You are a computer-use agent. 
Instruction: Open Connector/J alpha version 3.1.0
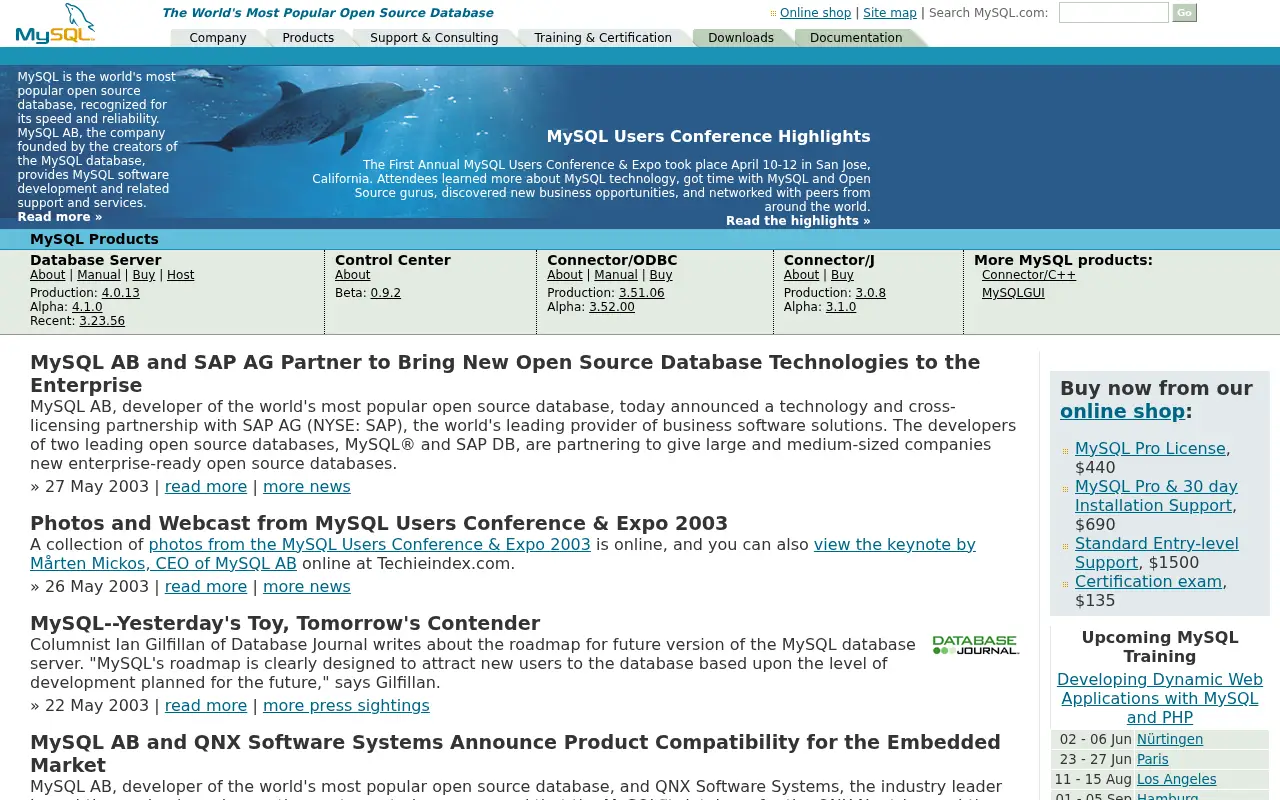tap(841, 307)
